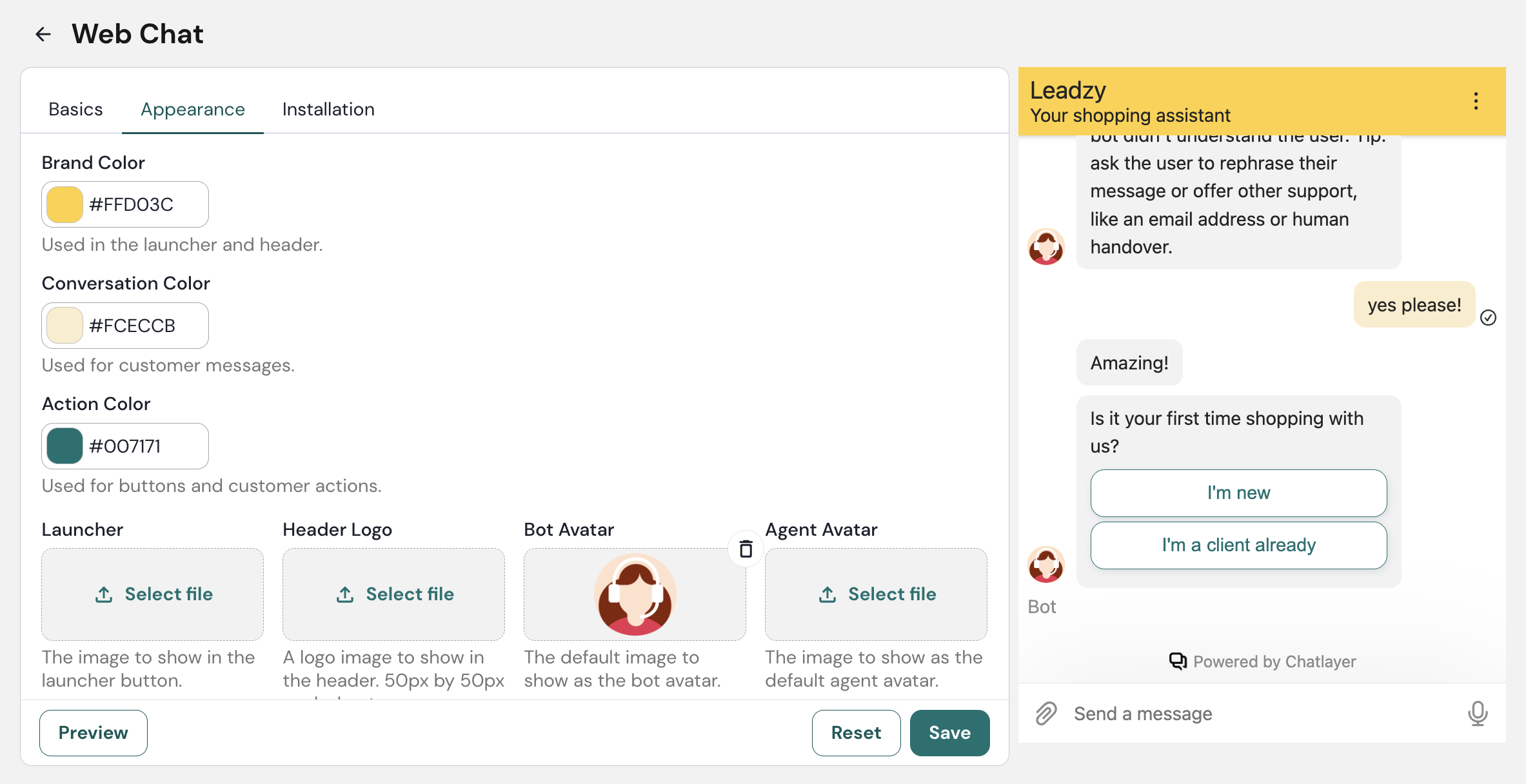Delete the bot avatar with trash icon
The height and width of the screenshot is (784, 1526).
(746, 549)
